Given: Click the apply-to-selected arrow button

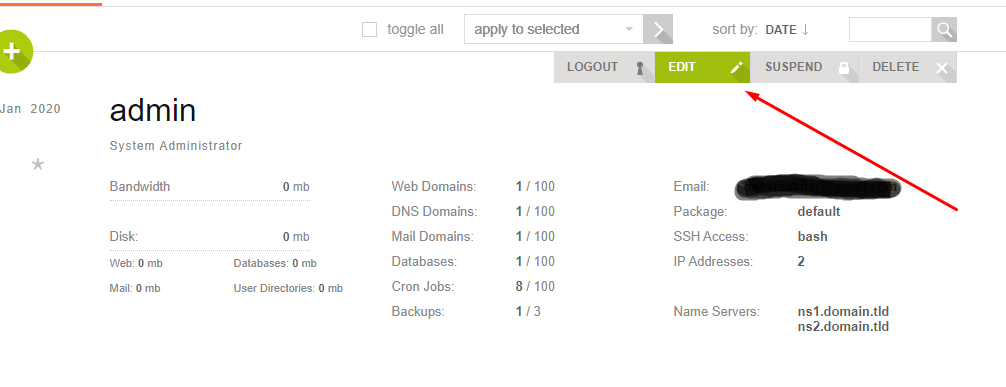Looking at the screenshot, I should coord(658,30).
